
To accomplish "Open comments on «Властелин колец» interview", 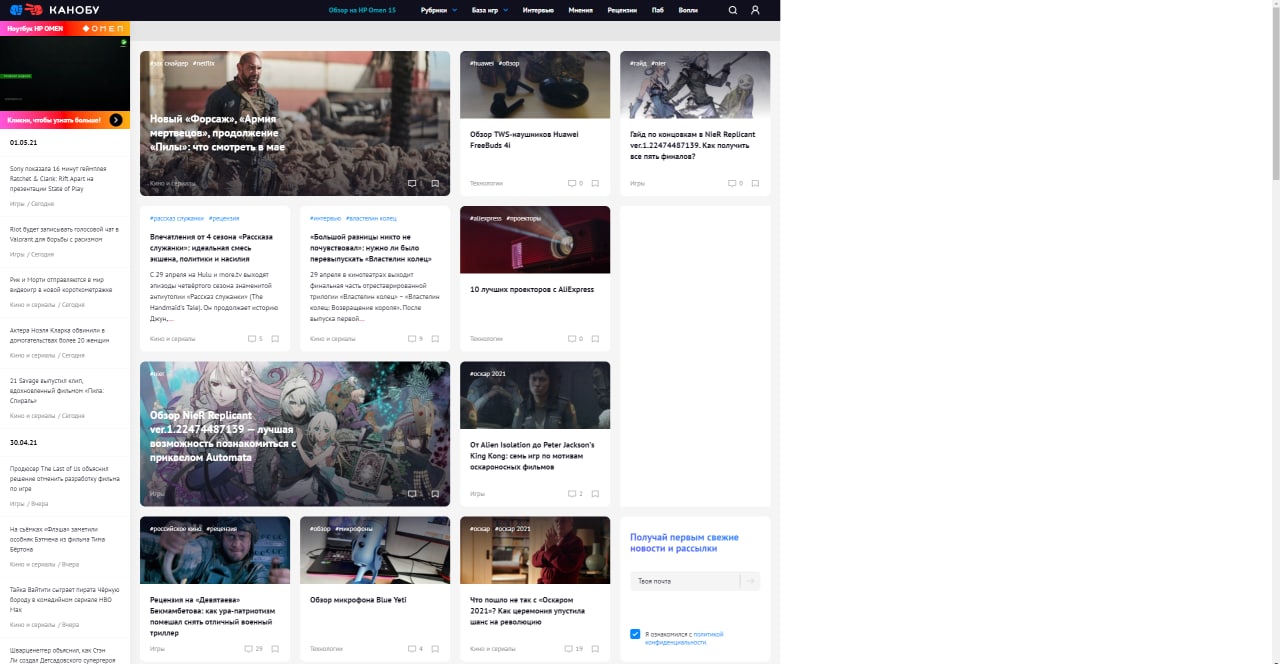I will point(415,338).
